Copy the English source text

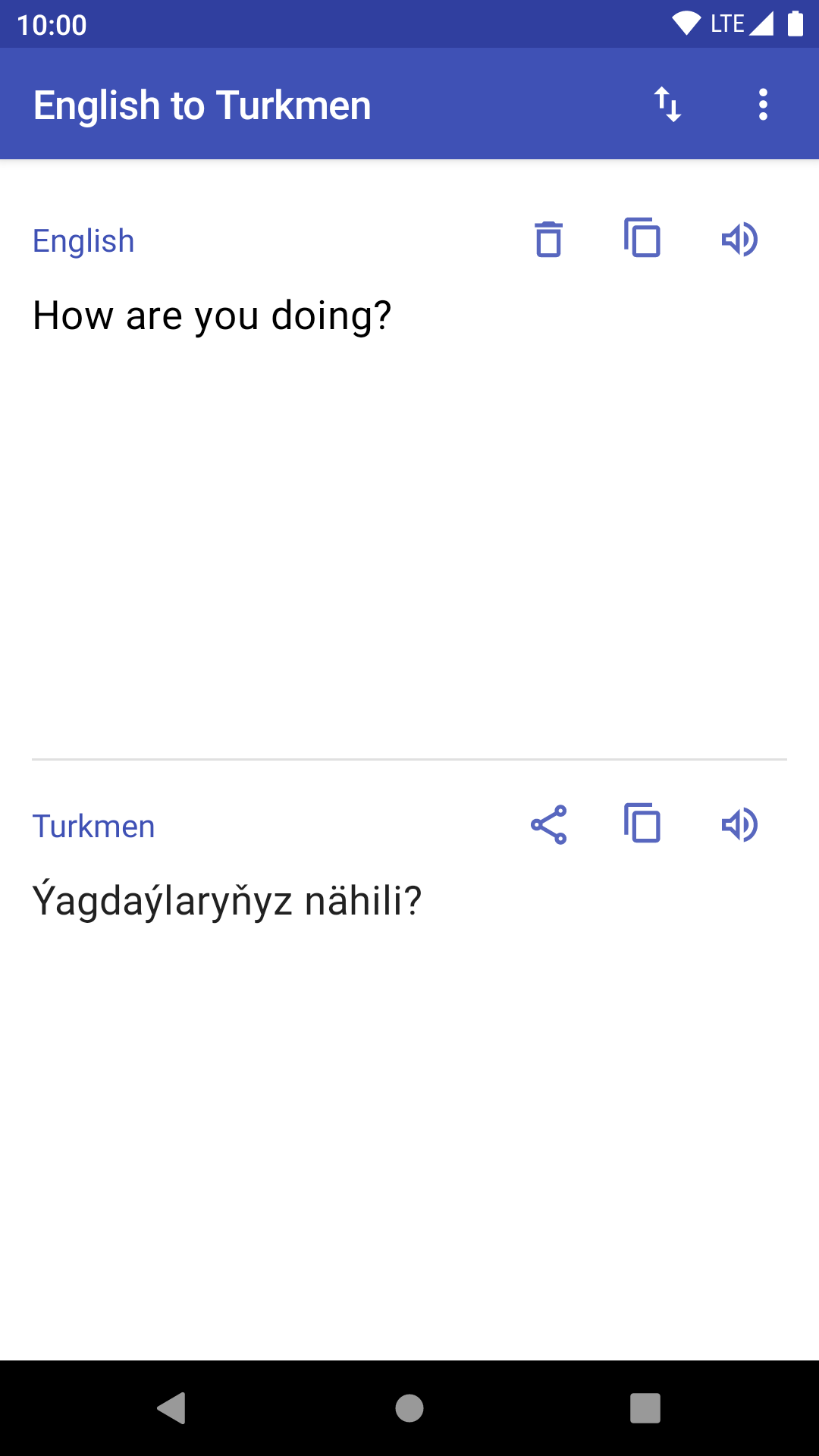tap(642, 238)
